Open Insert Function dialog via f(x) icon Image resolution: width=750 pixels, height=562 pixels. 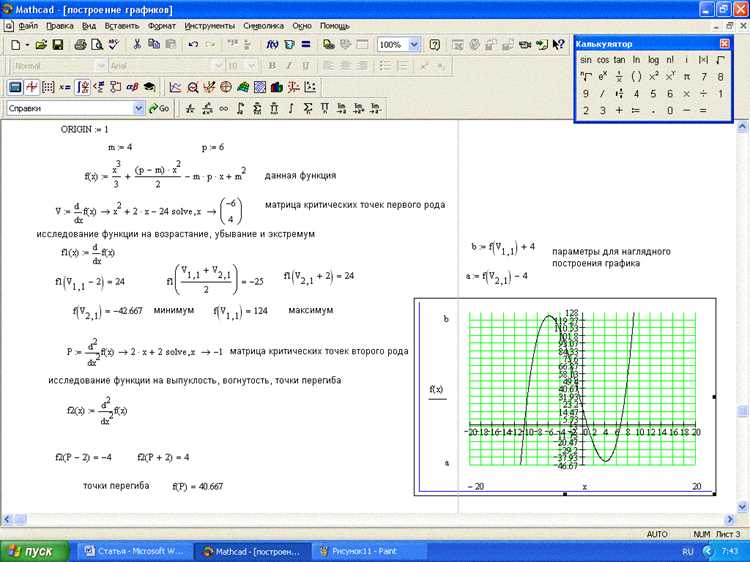pyautogui.click(x=272, y=44)
